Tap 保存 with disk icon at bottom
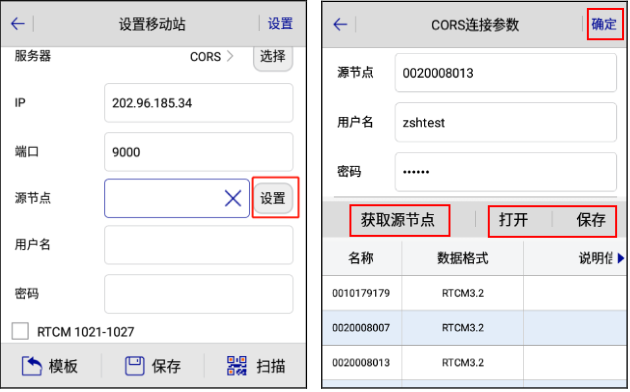The height and width of the screenshot is (392, 630). [x=153, y=366]
